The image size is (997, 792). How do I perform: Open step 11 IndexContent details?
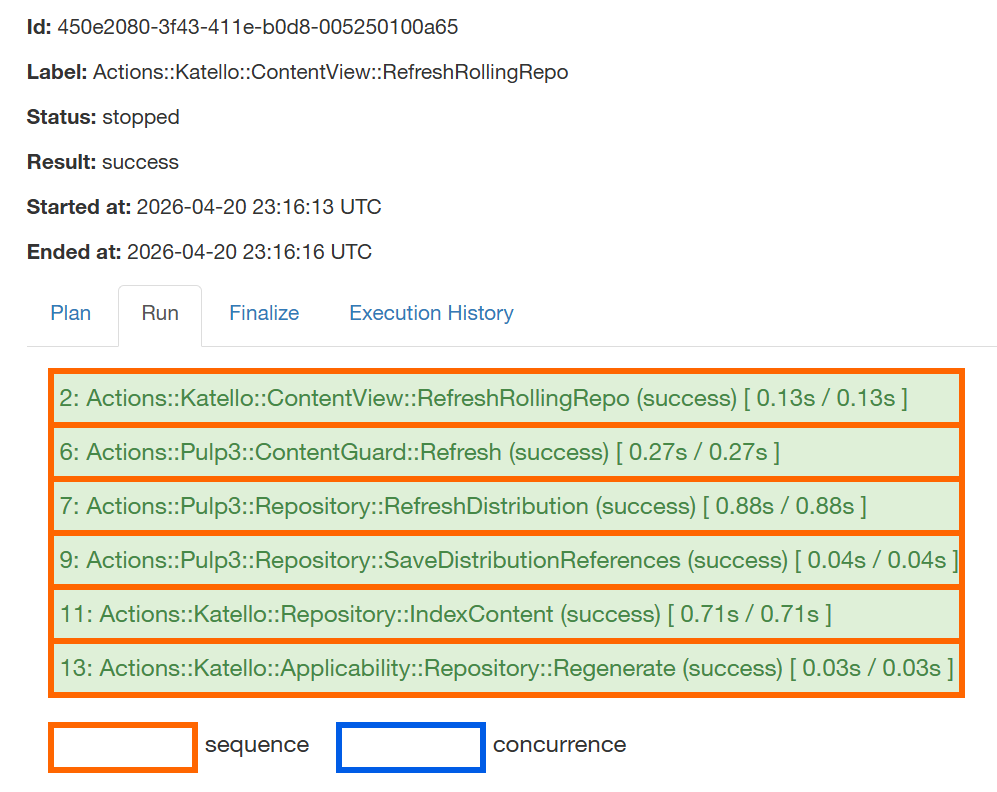(445, 614)
